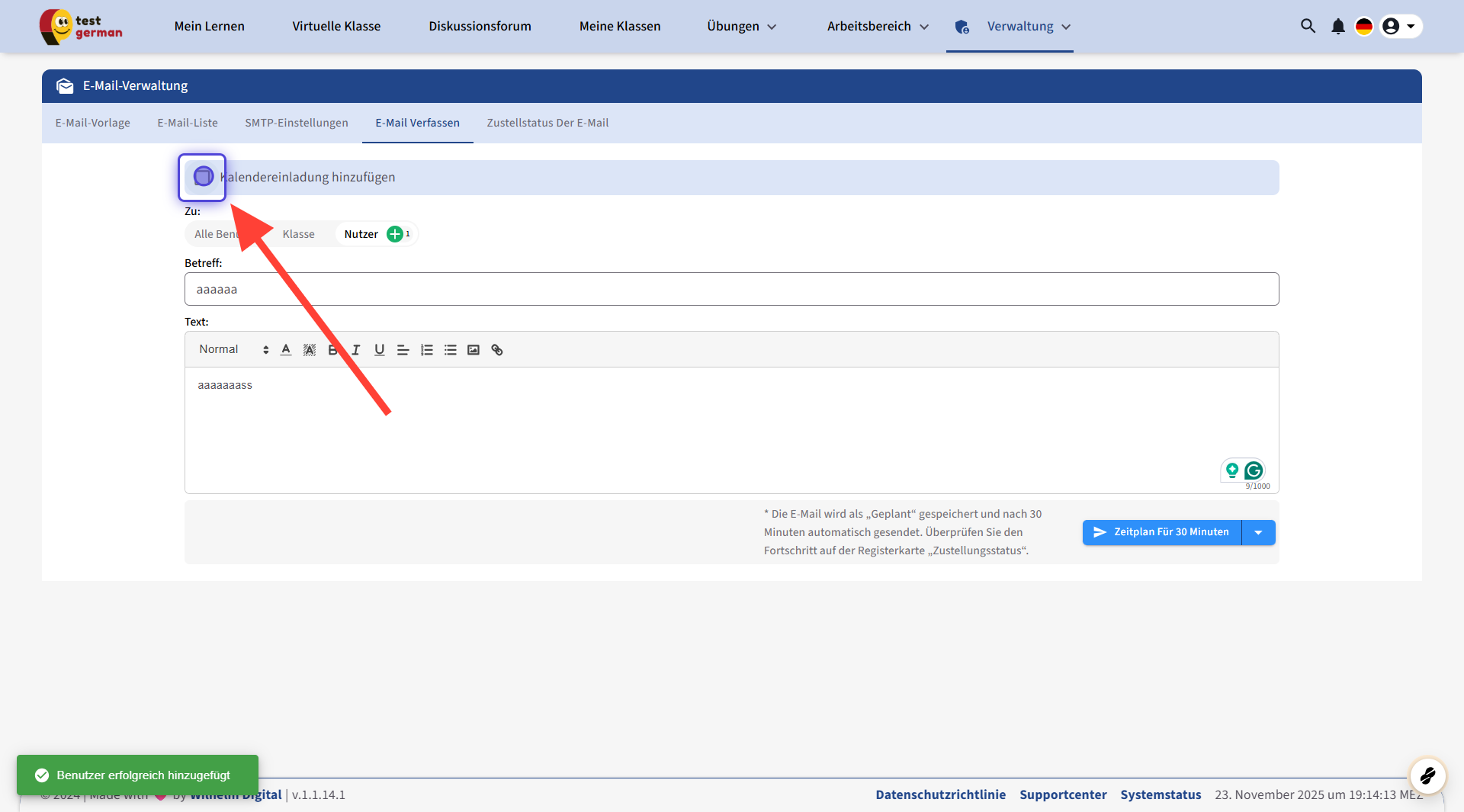Screen dimensions: 1464x812
Task: Select the Klasse recipient option
Action: tap(298, 234)
